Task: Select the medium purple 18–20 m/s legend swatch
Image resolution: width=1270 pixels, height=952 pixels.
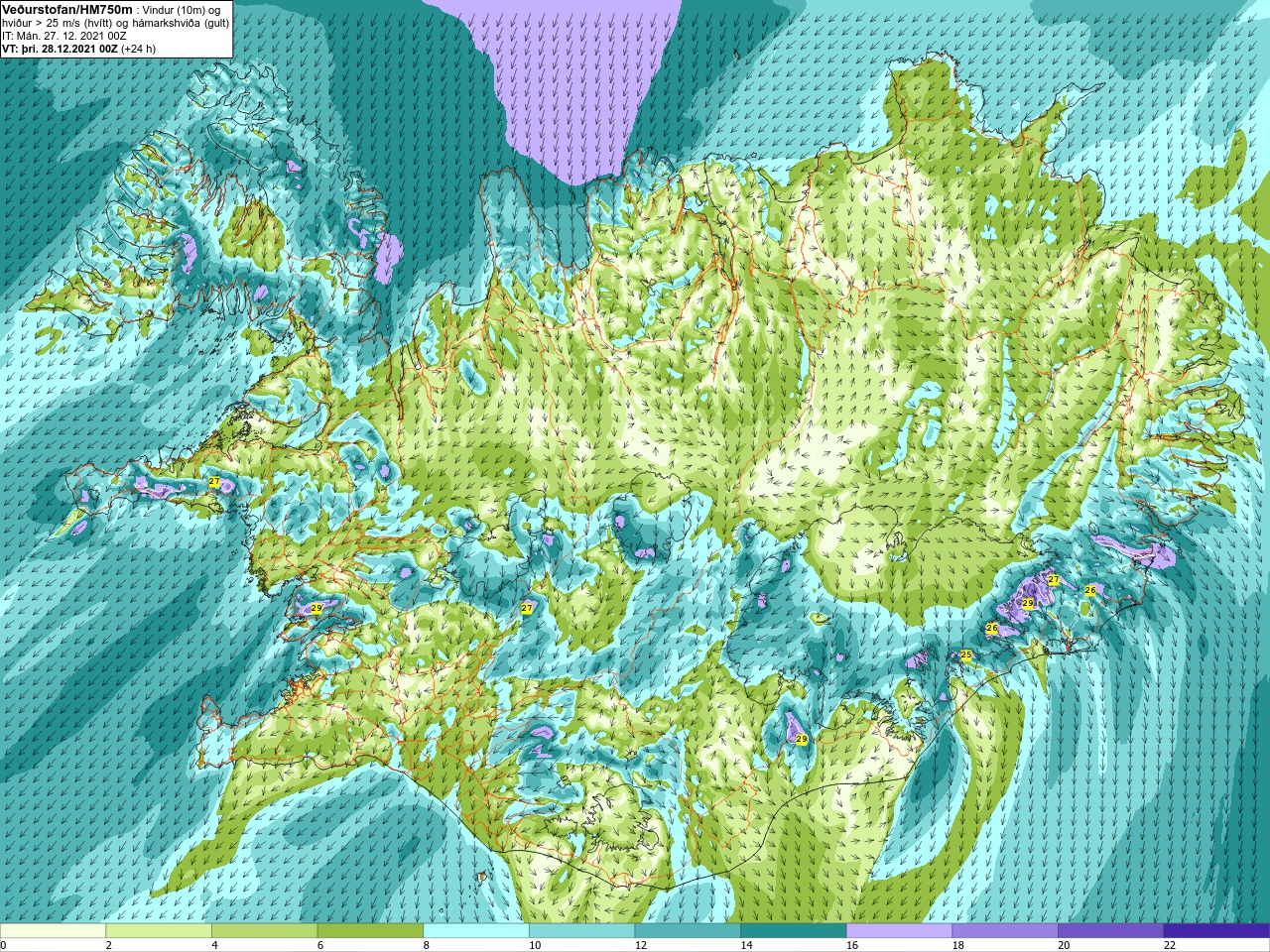Action: [1005, 931]
